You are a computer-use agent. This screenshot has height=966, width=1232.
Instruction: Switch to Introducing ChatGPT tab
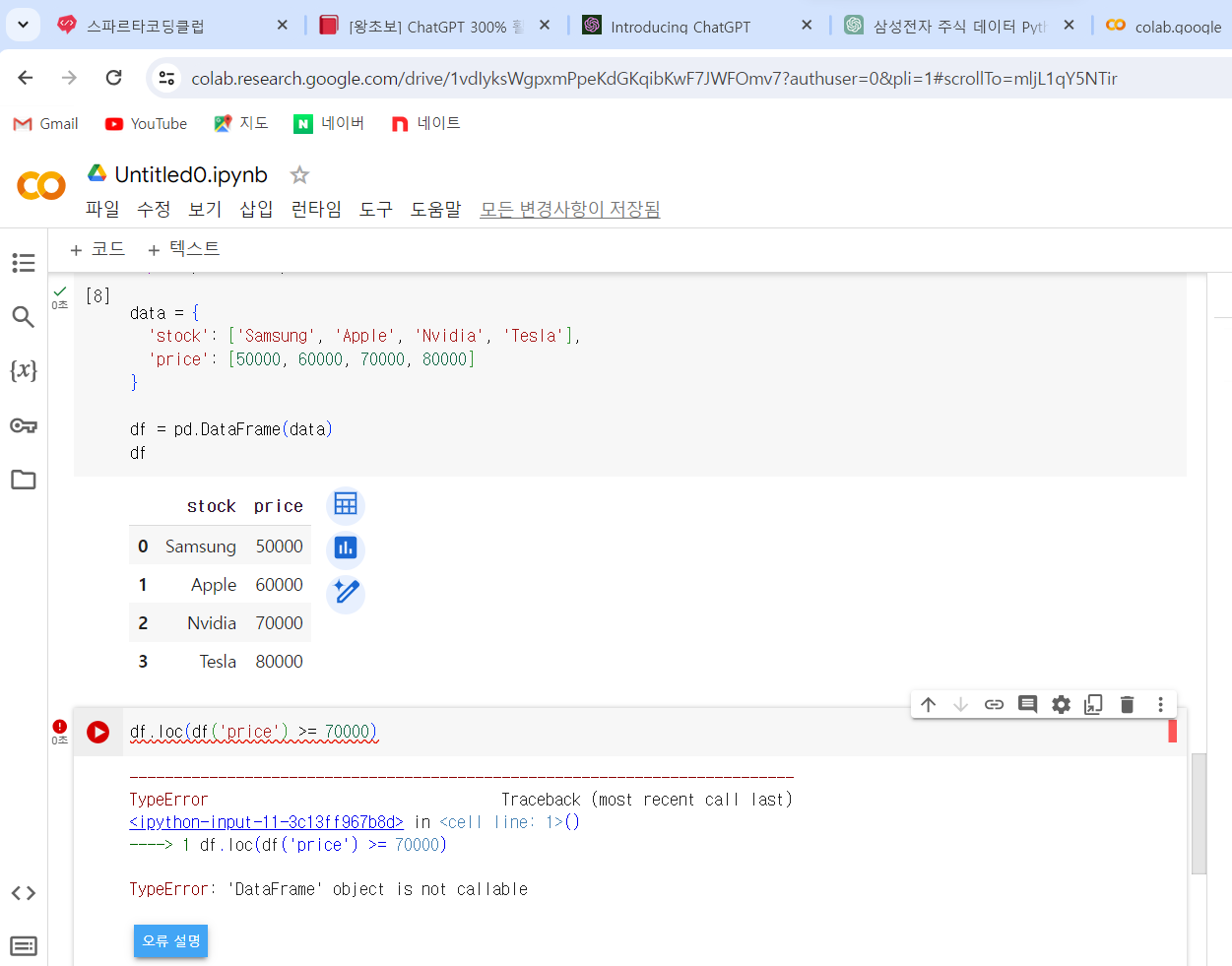681,26
